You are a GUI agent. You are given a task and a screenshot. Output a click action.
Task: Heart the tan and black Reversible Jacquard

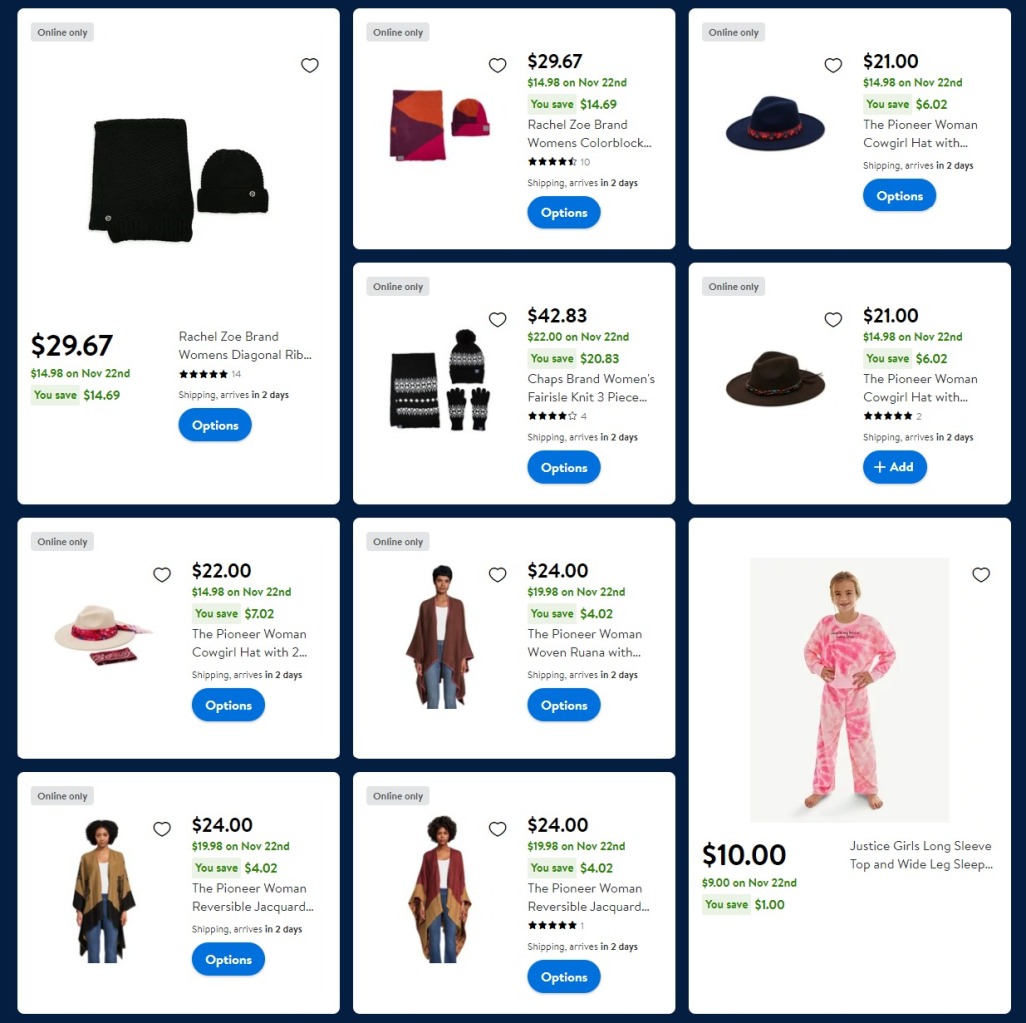pos(162,829)
